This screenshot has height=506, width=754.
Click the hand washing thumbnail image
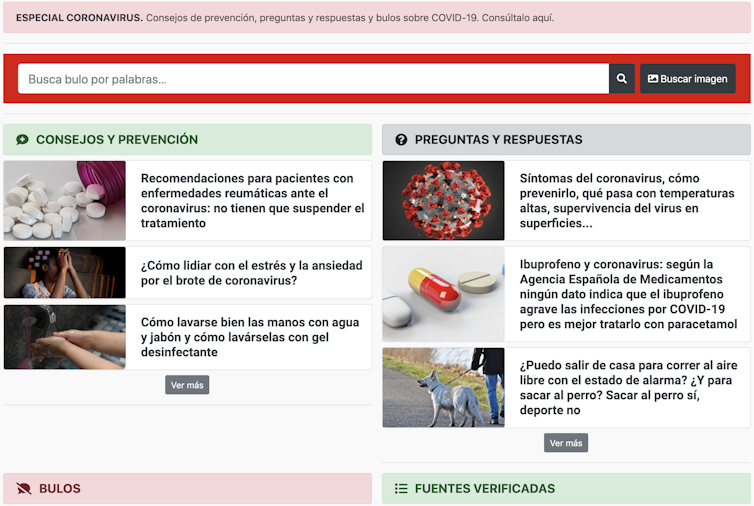tap(65, 337)
